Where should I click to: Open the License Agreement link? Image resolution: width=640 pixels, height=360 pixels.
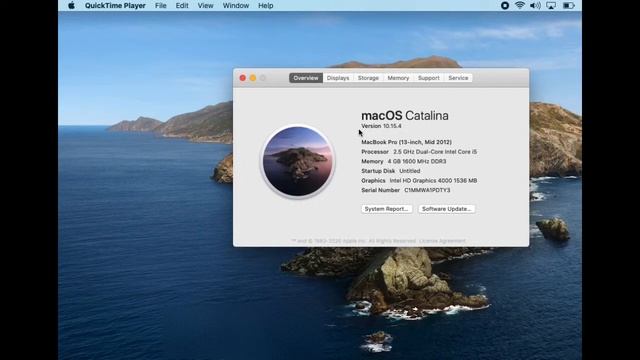coord(442,241)
